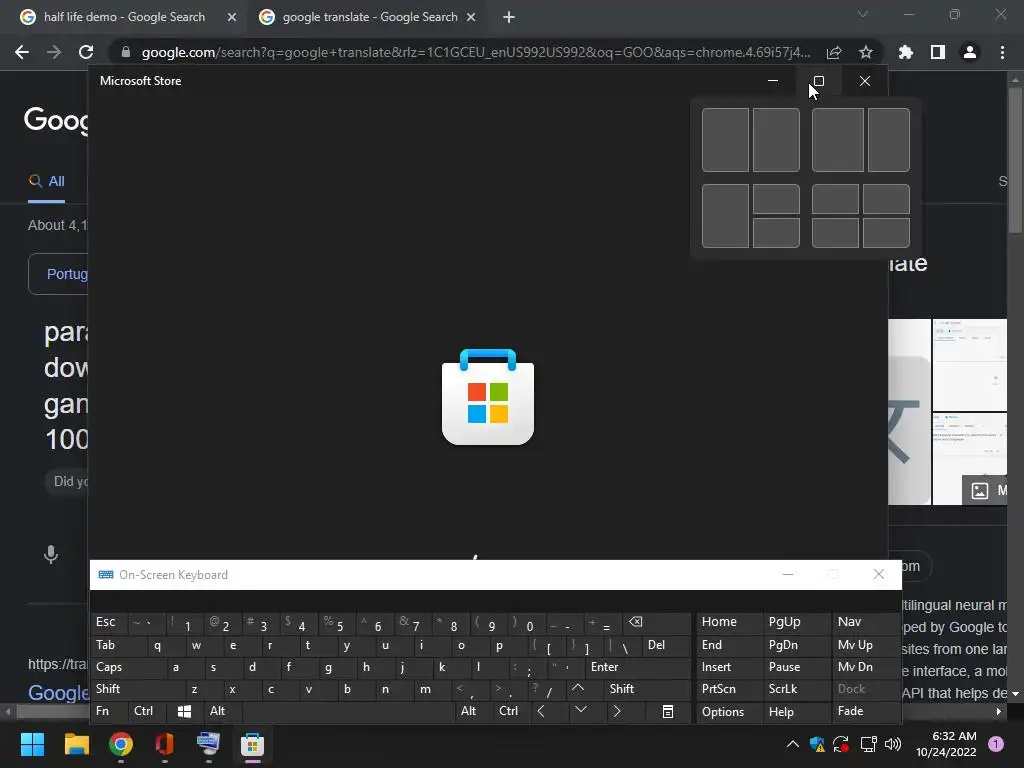Click the microphone icon in Google Translate
This screenshot has width=1024, height=768.
coord(50,554)
